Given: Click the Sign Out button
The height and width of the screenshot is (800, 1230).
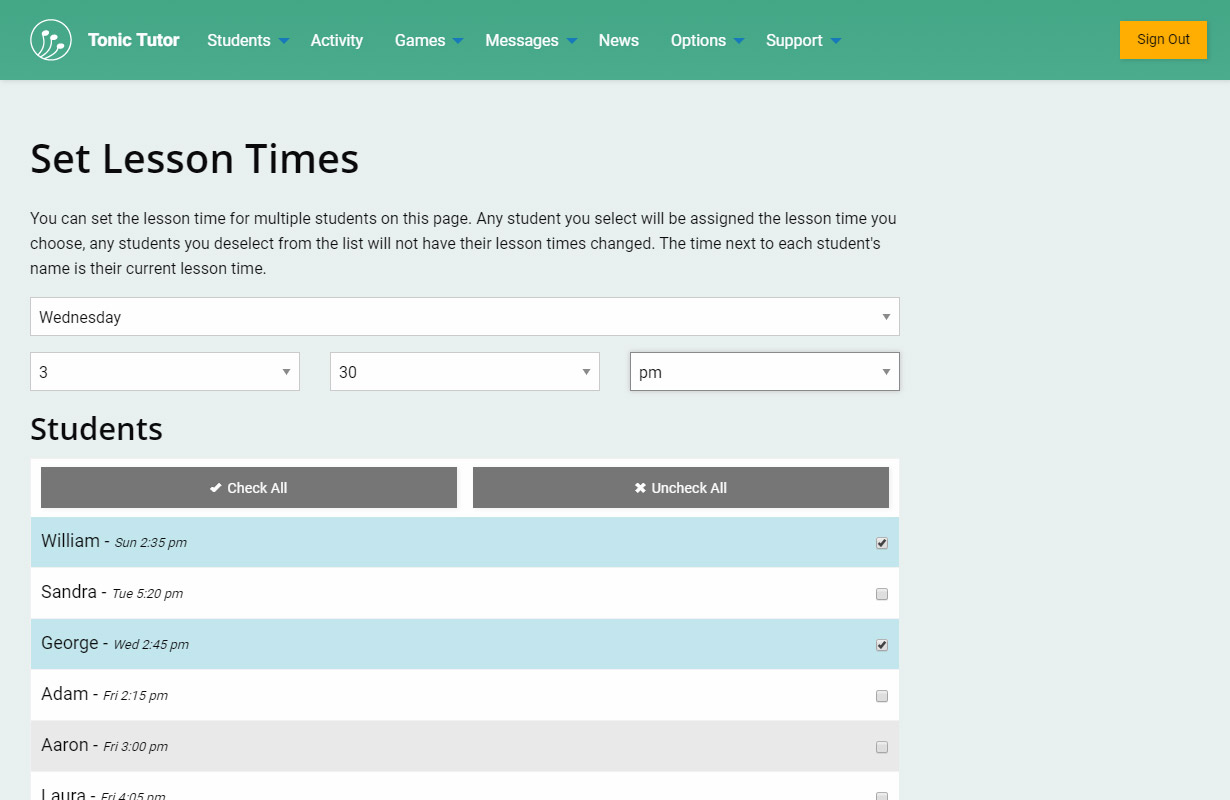Looking at the screenshot, I should coord(1163,40).
